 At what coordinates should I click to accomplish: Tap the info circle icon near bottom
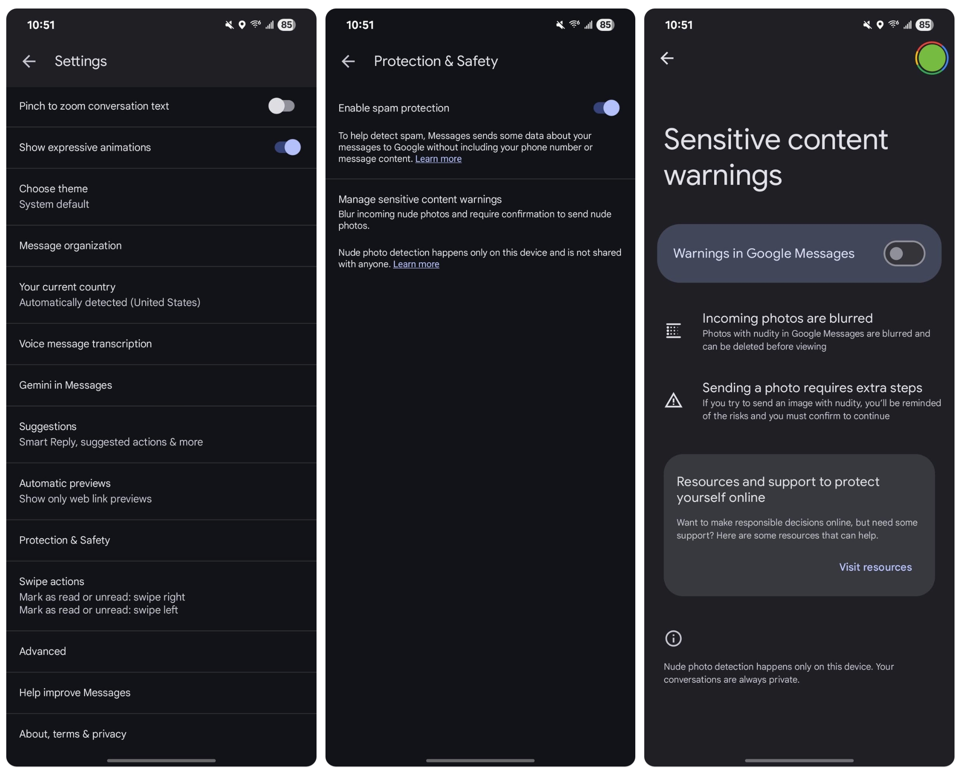(x=673, y=638)
